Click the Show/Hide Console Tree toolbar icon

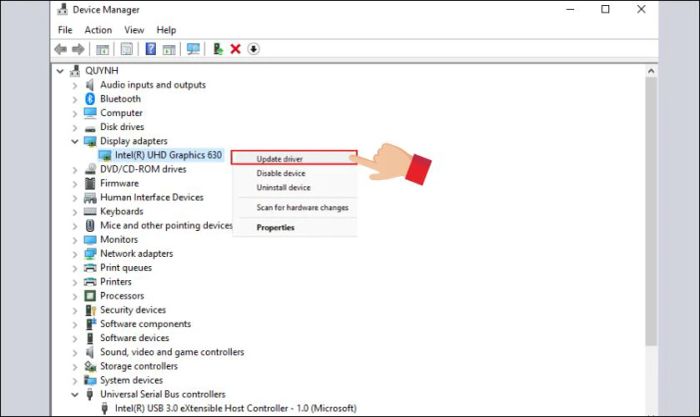click(103, 49)
